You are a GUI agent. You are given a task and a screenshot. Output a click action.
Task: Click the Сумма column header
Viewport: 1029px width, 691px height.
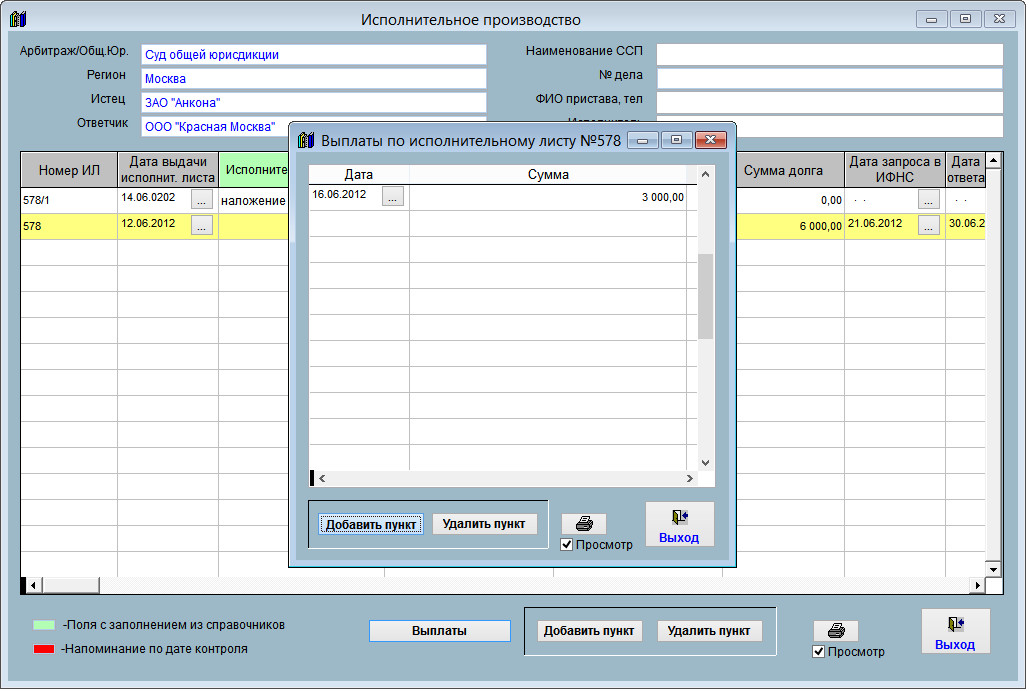coord(547,174)
